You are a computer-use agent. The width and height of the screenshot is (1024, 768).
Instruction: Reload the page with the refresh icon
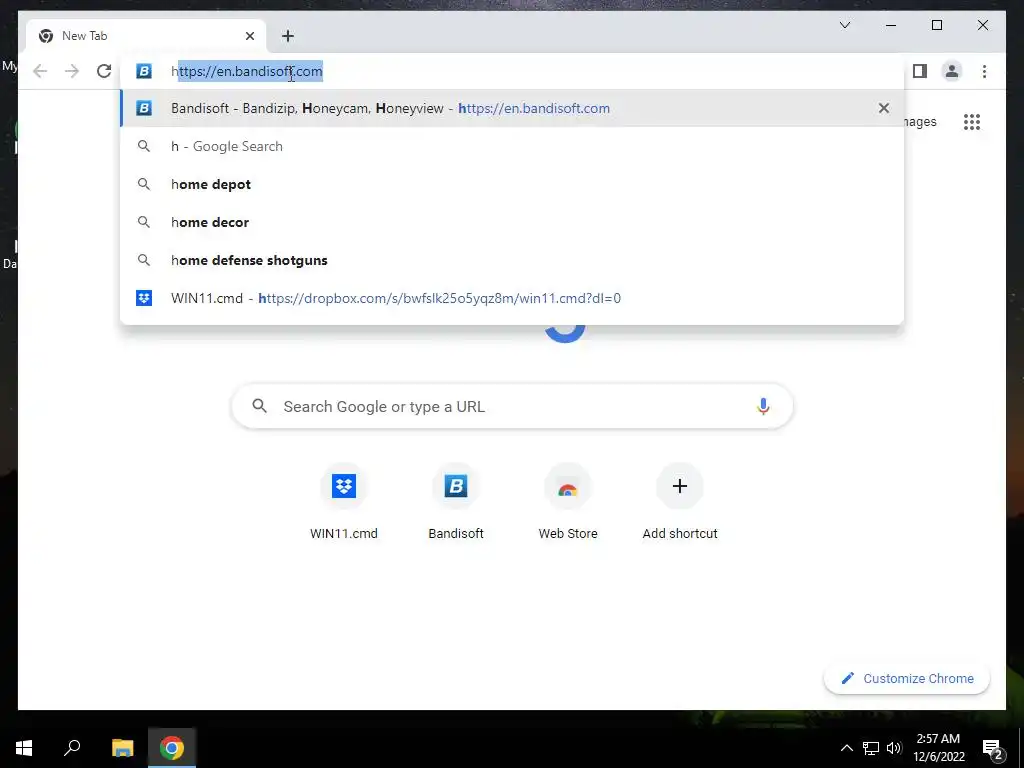104,71
